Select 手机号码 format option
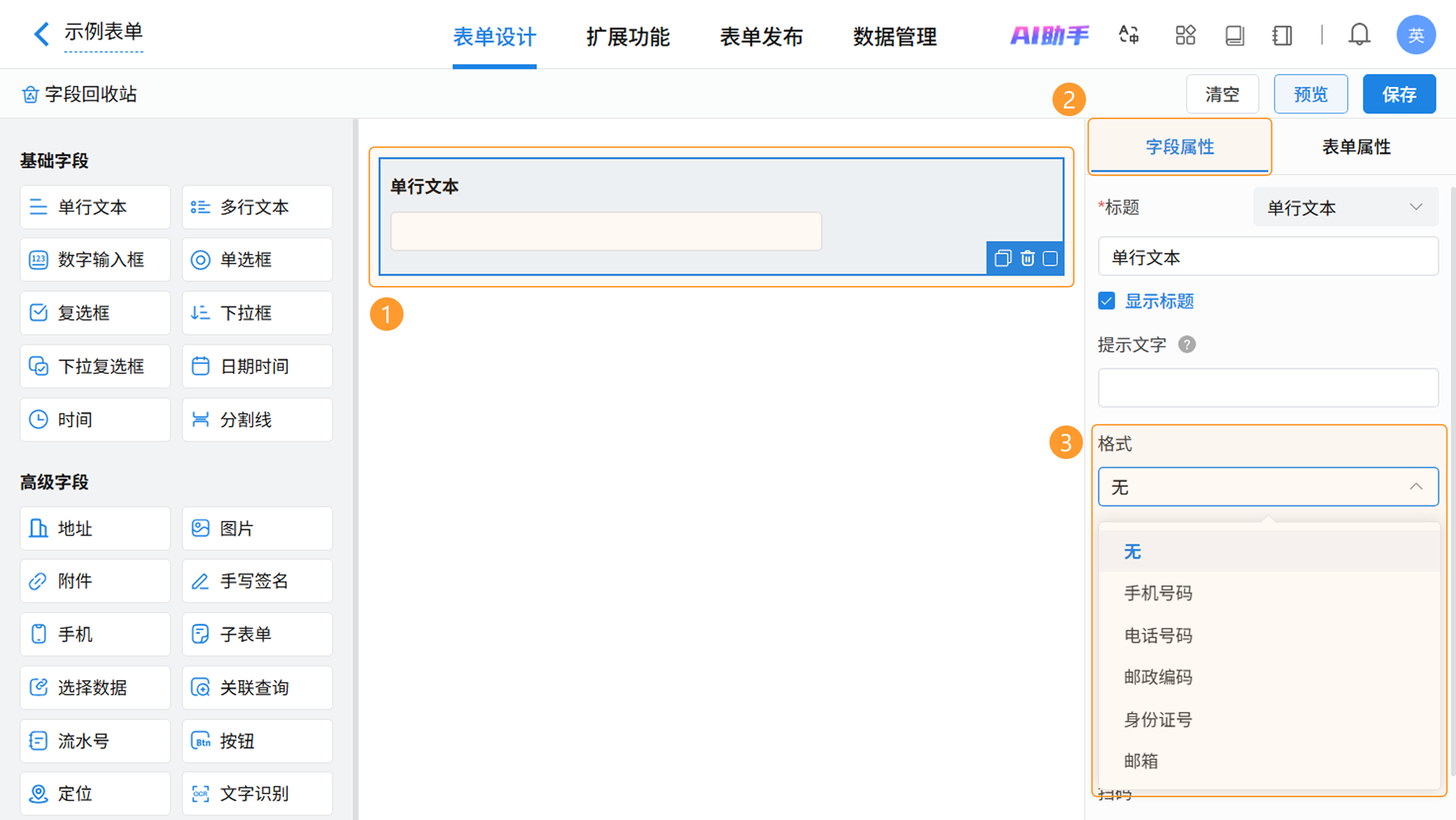The width and height of the screenshot is (1456, 820). coord(1158,593)
